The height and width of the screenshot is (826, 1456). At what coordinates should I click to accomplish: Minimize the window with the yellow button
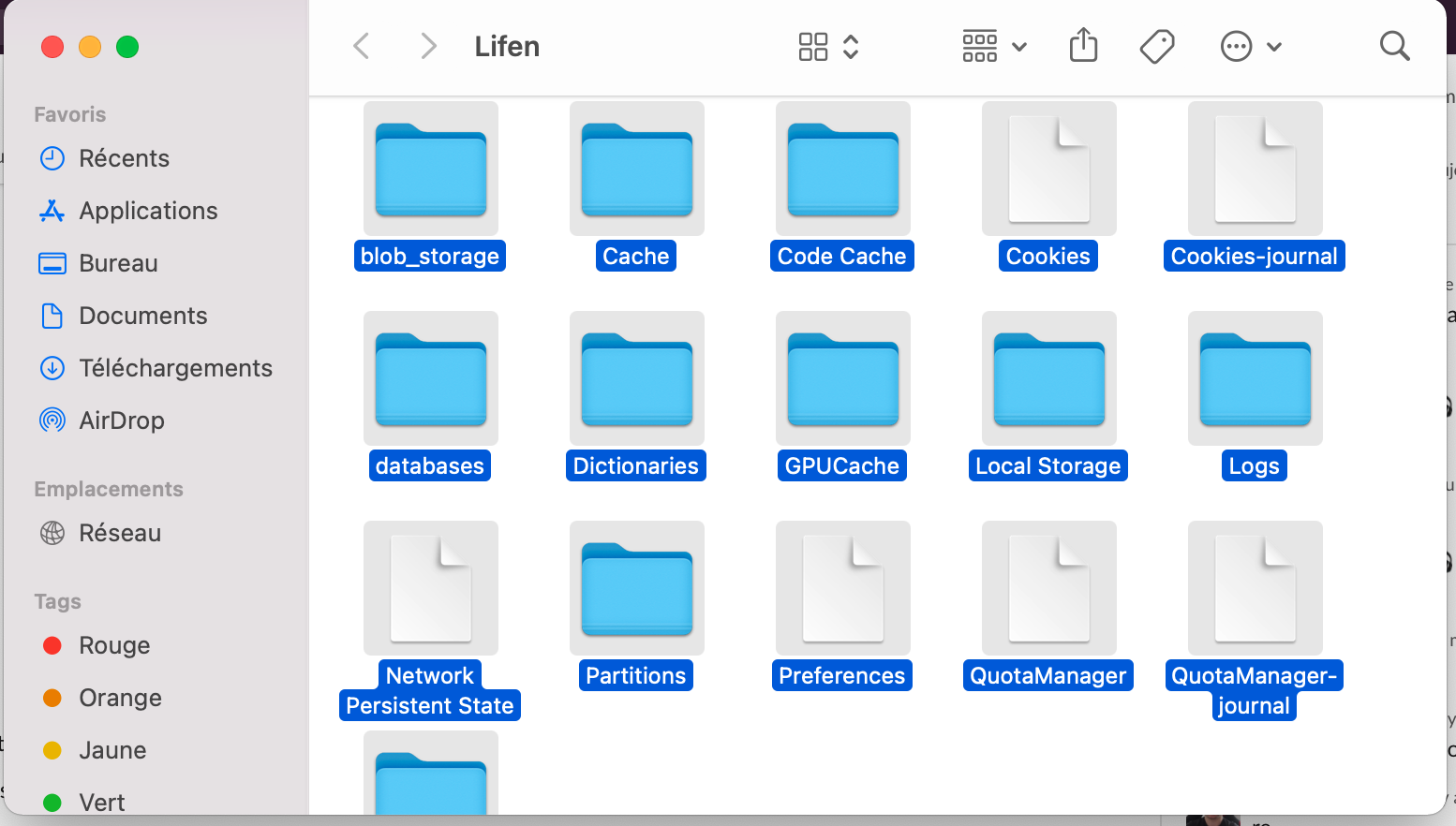point(90,47)
